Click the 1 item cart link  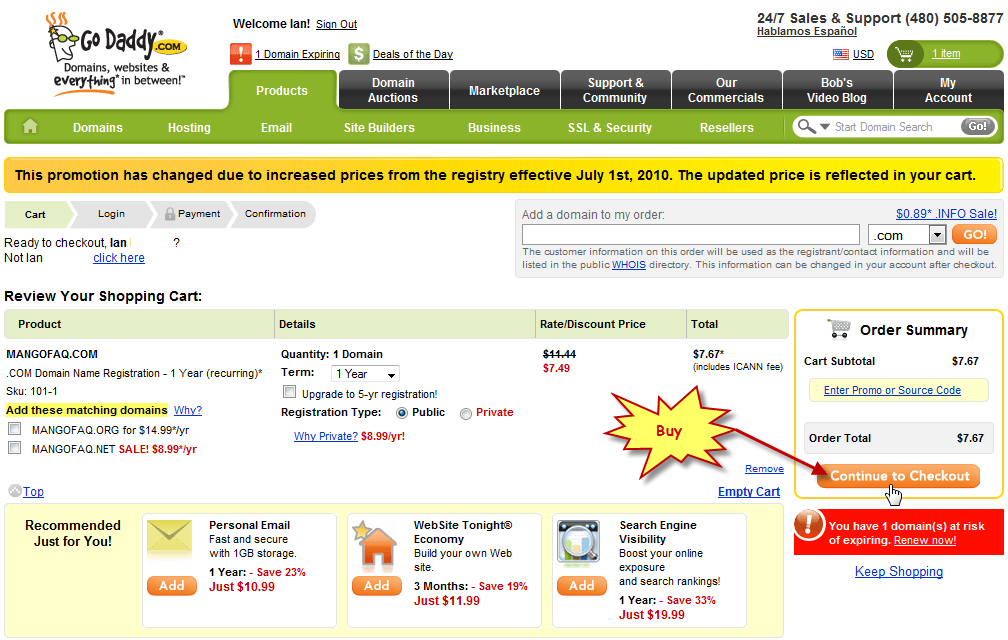(946, 53)
